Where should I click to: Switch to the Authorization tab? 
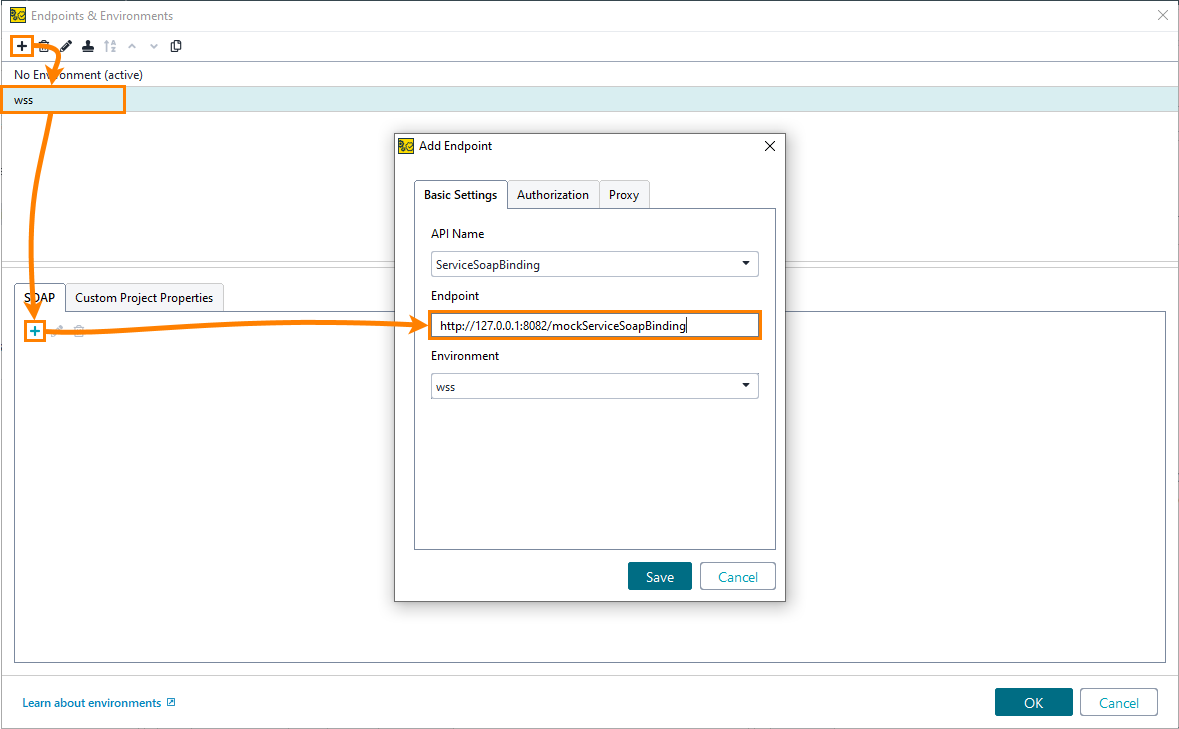tap(553, 195)
